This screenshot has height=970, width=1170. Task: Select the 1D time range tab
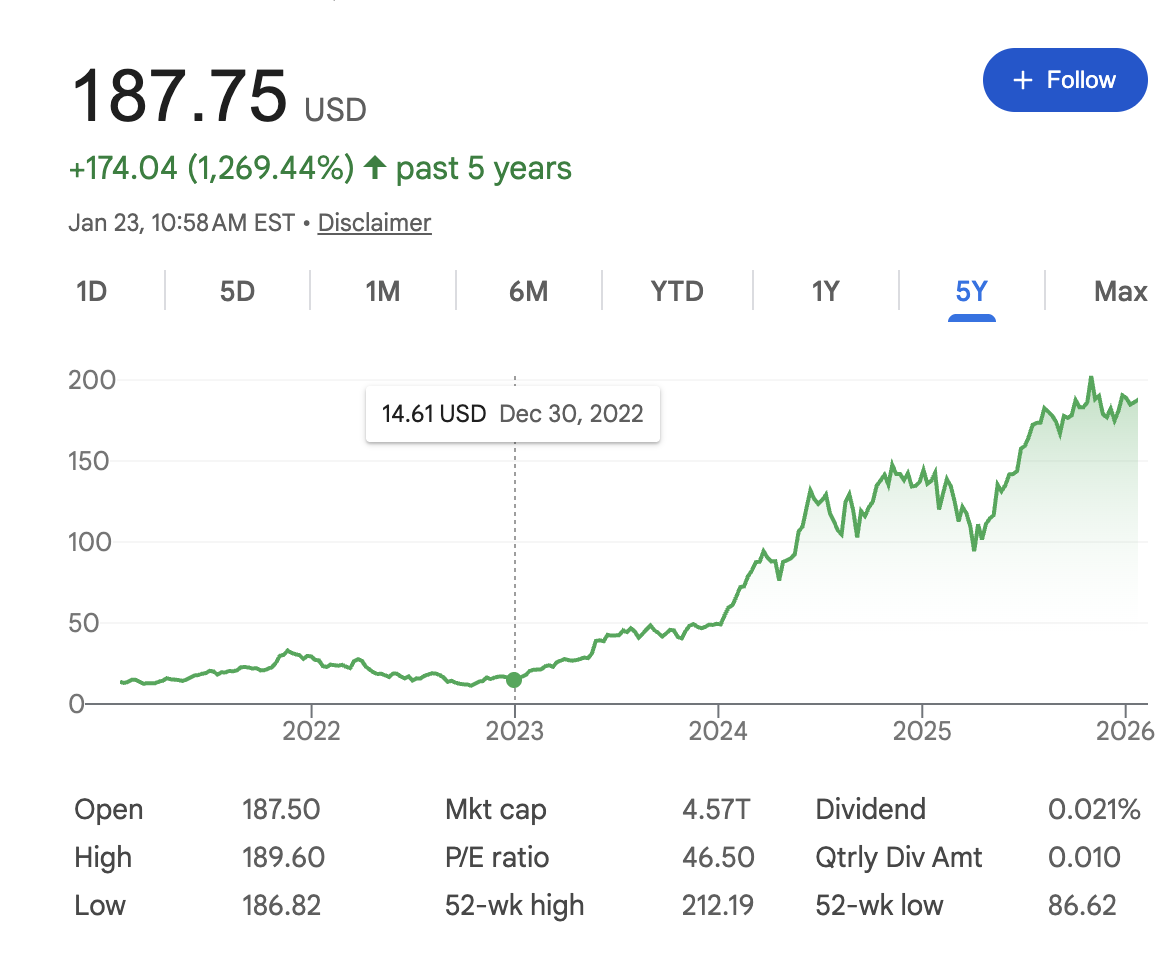coord(91,291)
